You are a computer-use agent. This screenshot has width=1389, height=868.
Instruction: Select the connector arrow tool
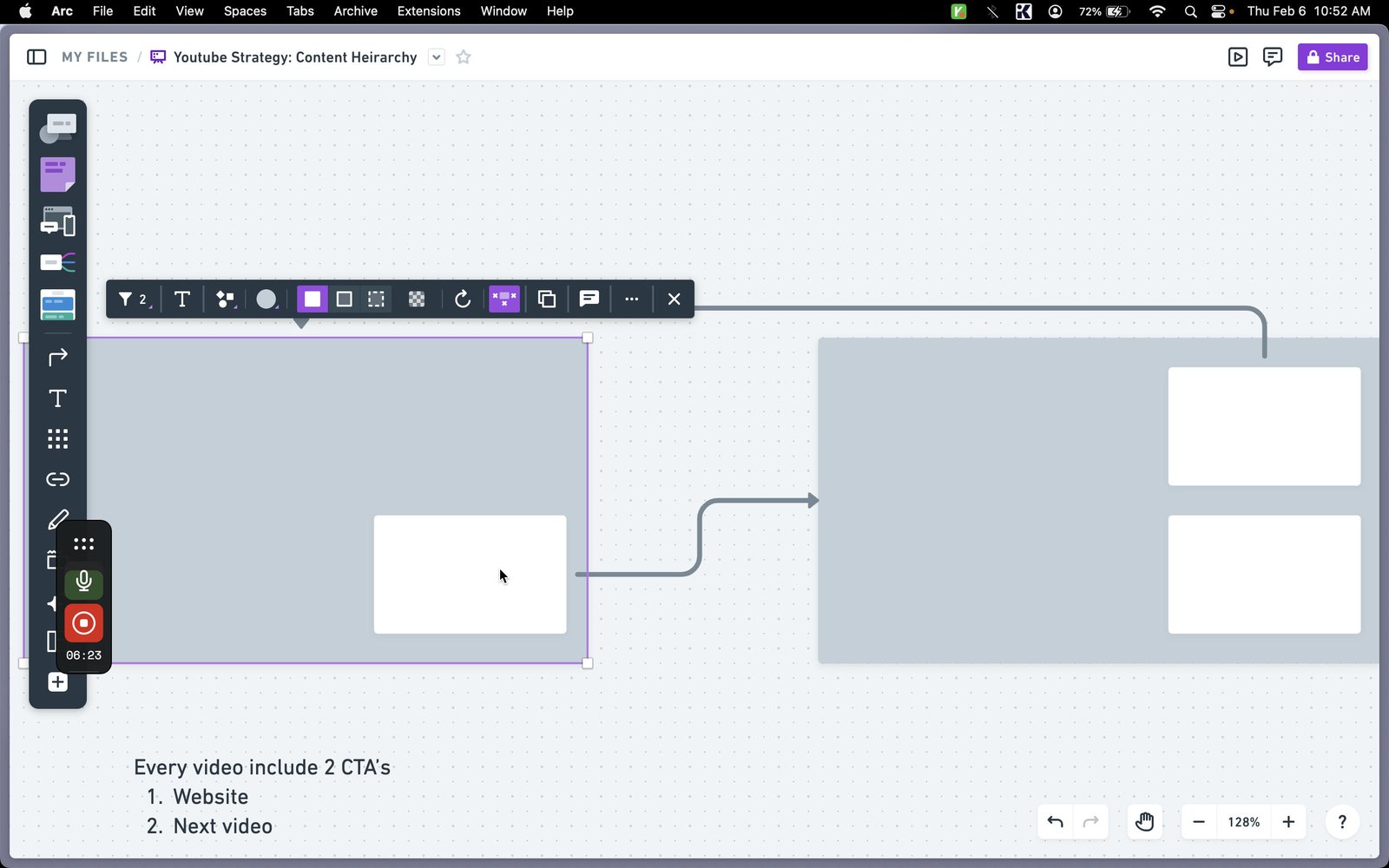click(58, 357)
